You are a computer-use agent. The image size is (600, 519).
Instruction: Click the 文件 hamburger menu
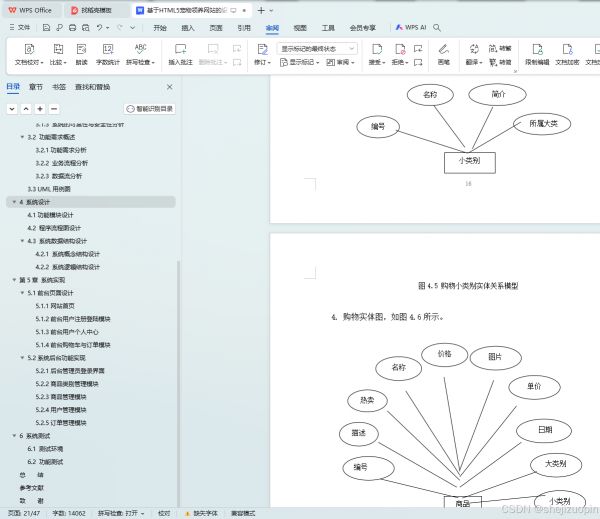[x=20, y=28]
